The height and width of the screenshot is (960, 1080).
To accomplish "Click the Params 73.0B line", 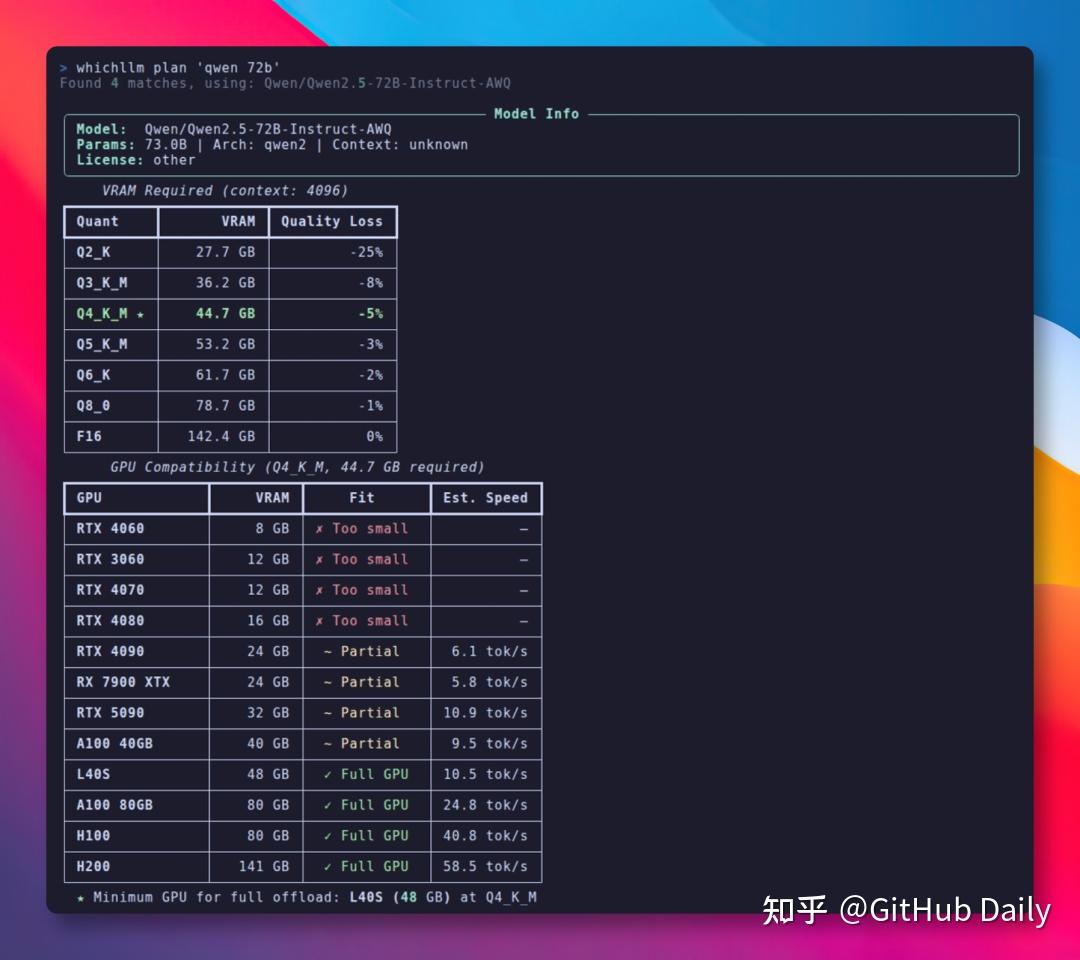I will click(272, 145).
